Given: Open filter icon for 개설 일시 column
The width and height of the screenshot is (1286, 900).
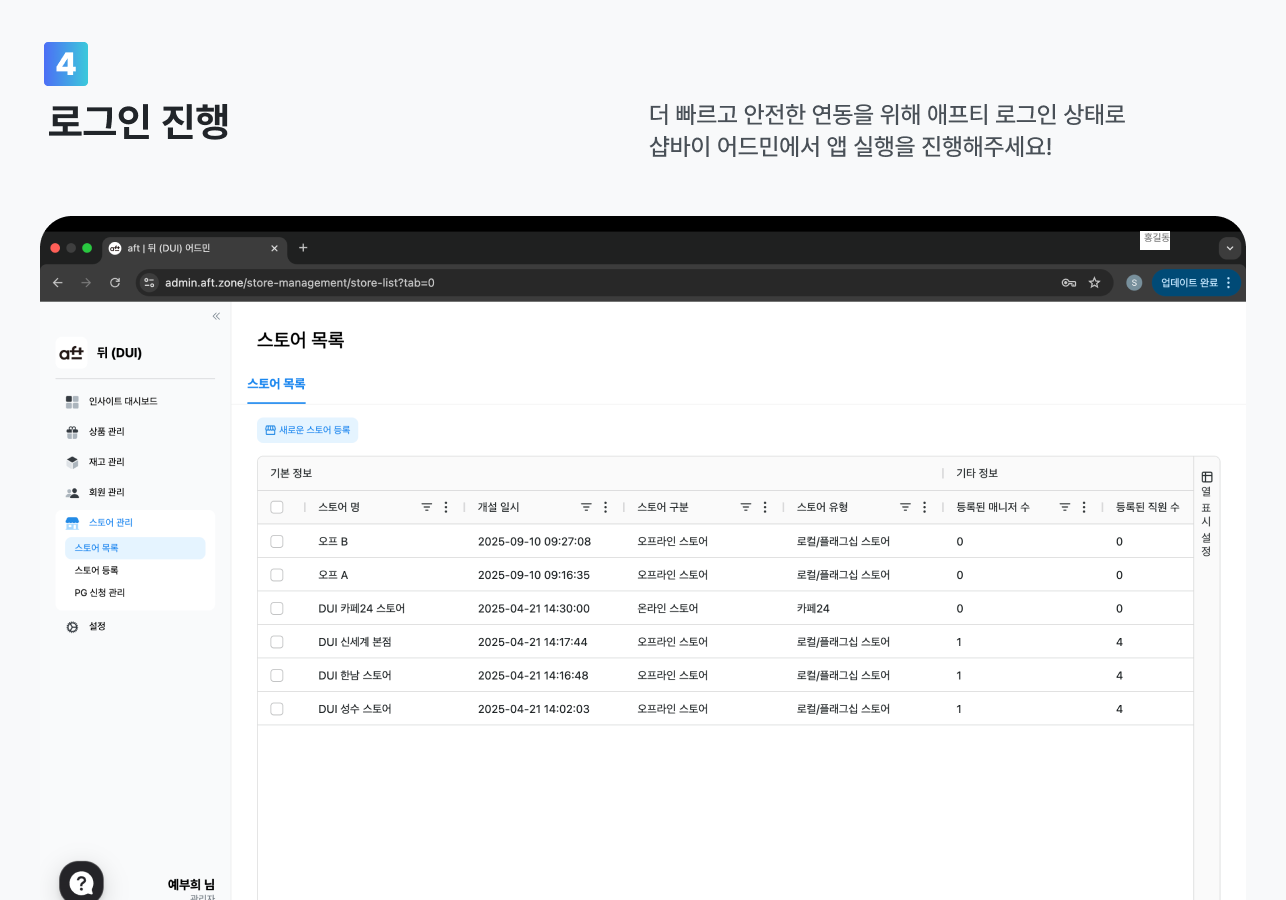Looking at the screenshot, I should tap(586, 507).
